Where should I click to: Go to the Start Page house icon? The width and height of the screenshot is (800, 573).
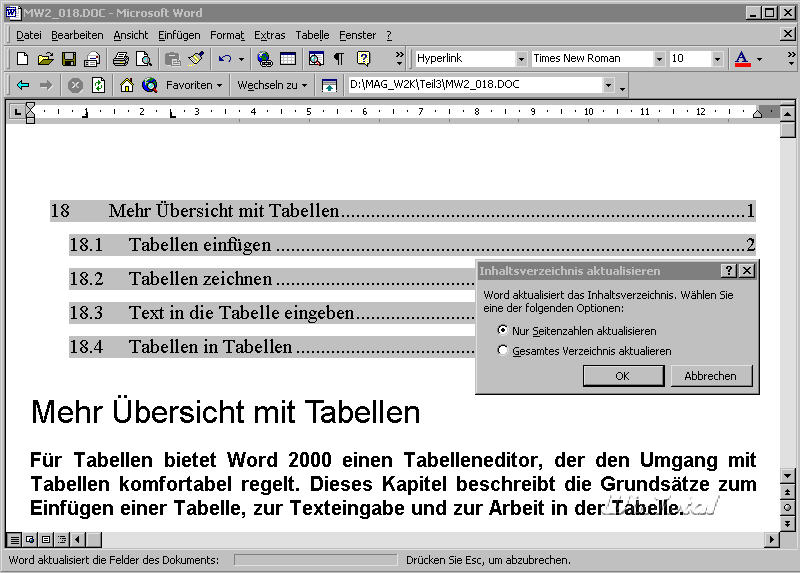click(127, 85)
